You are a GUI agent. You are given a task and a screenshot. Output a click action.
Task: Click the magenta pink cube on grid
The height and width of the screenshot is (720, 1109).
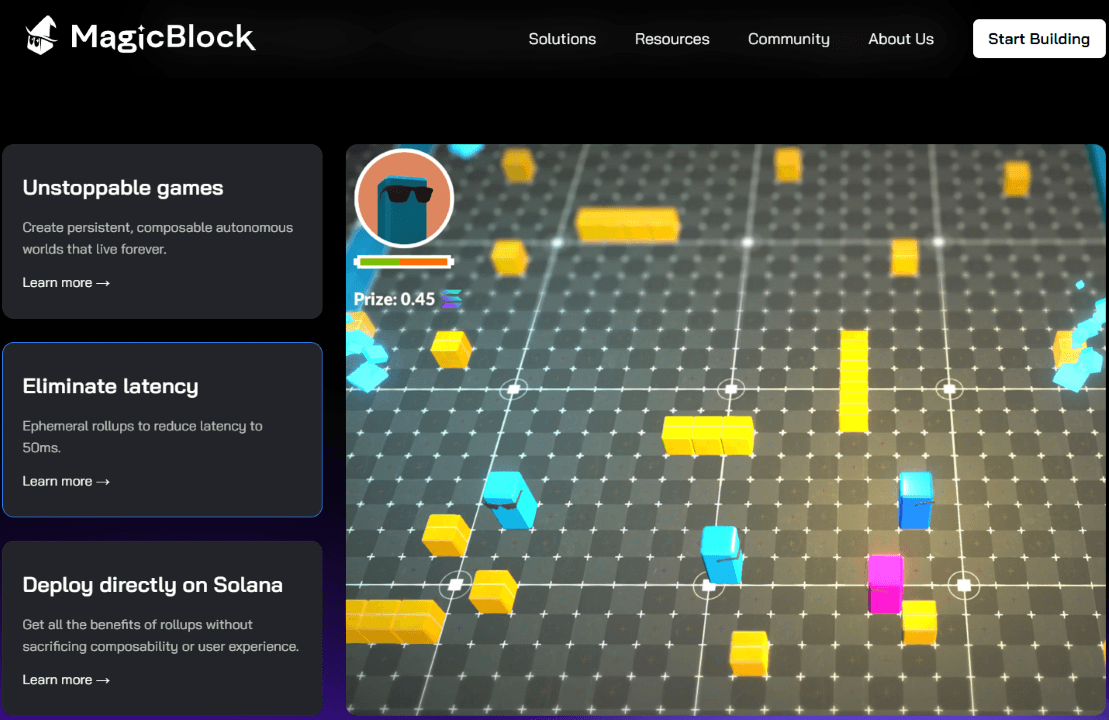click(885, 584)
